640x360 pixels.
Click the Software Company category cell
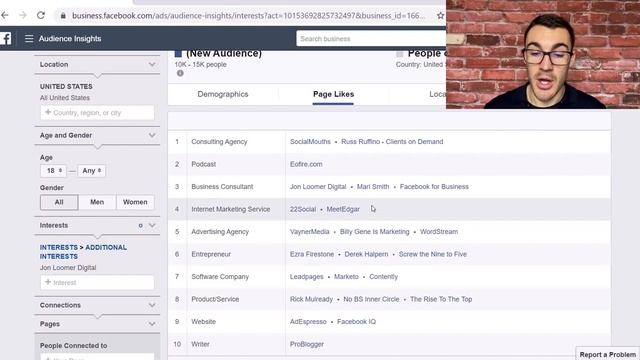pyautogui.click(x=220, y=276)
